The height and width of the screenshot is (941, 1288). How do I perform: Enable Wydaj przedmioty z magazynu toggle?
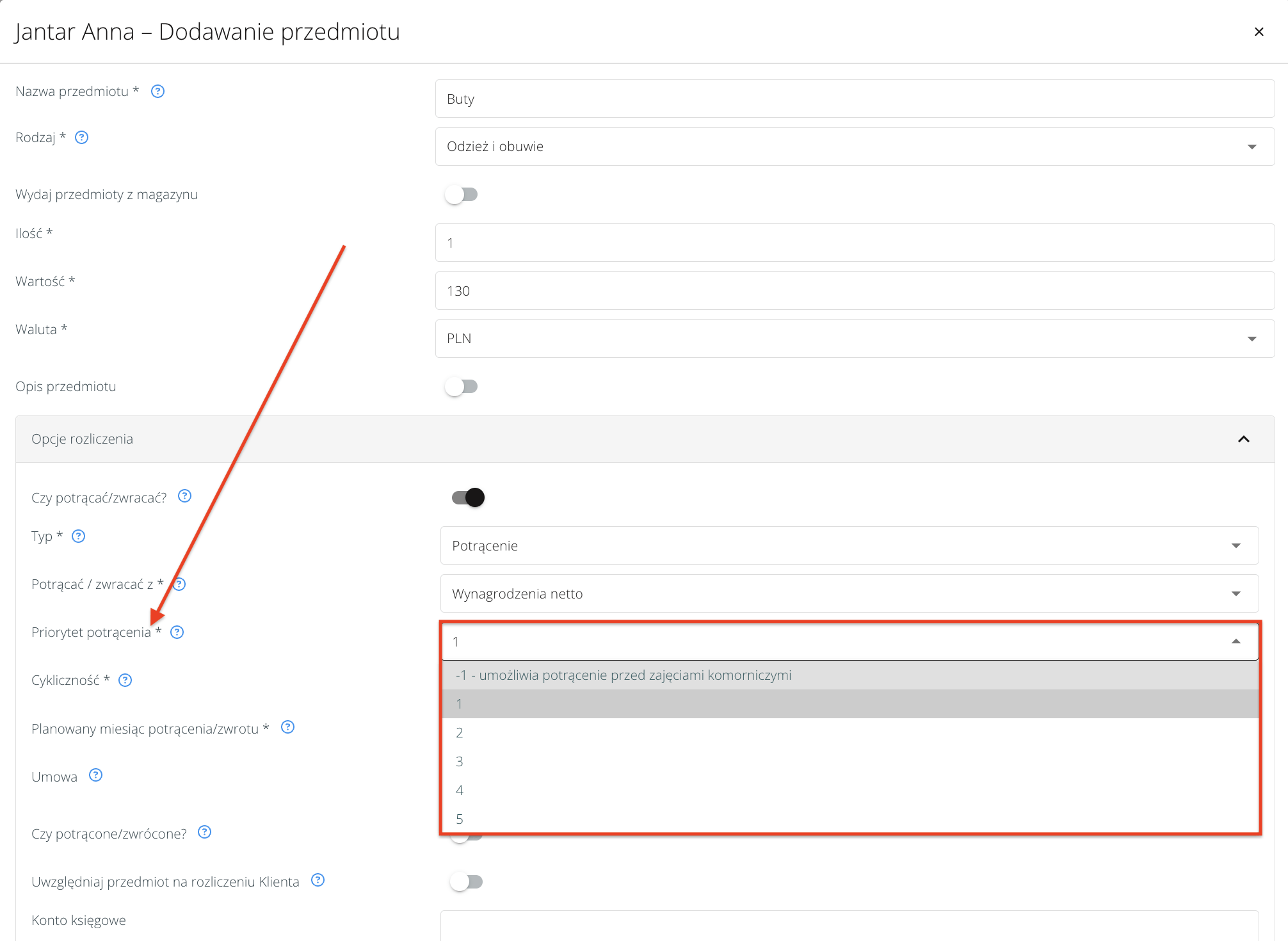[462, 195]
